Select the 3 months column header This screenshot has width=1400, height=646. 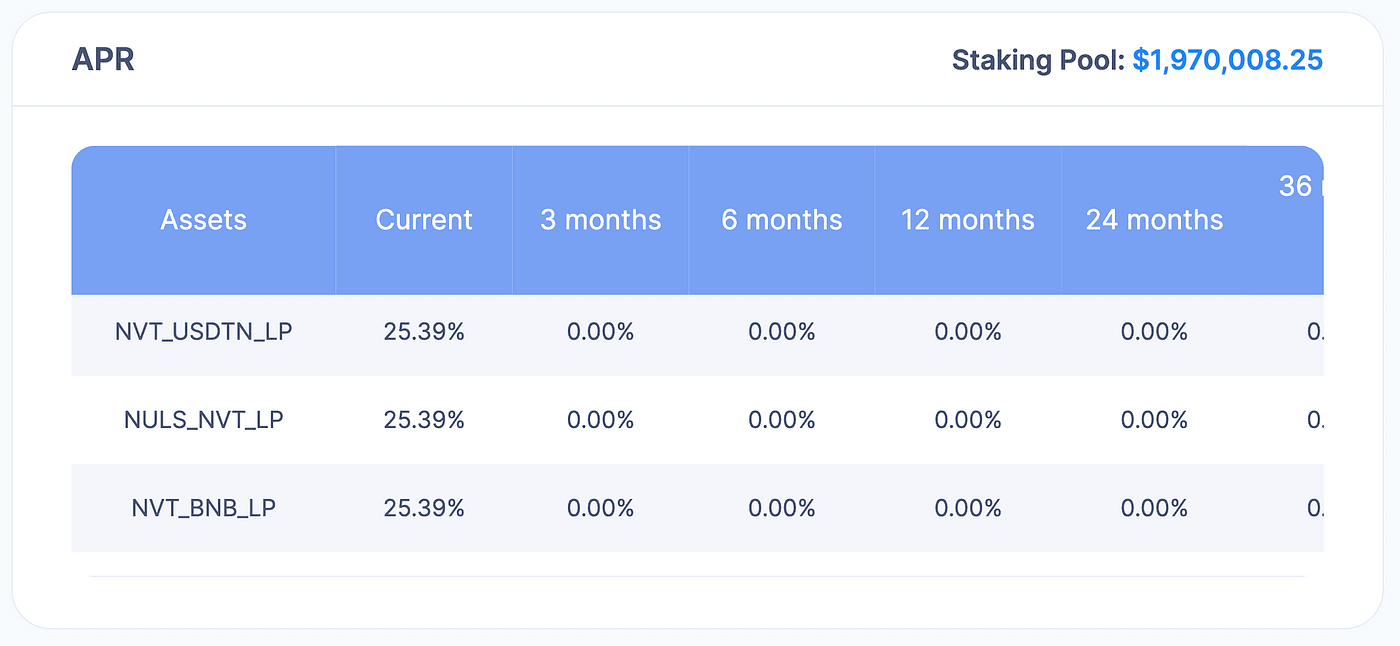click(x=600, y=220)
